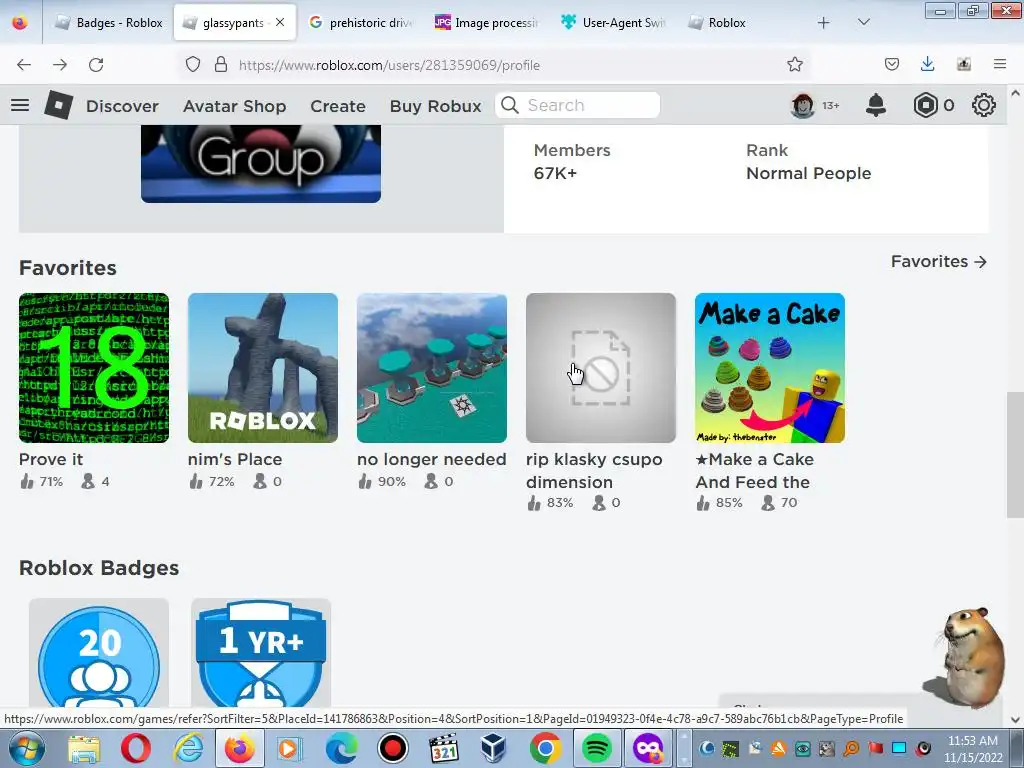This screenshot has width=1024, height=768.
Task: Click the rip klasky csupo dimension title
Action: coord(594,471)
